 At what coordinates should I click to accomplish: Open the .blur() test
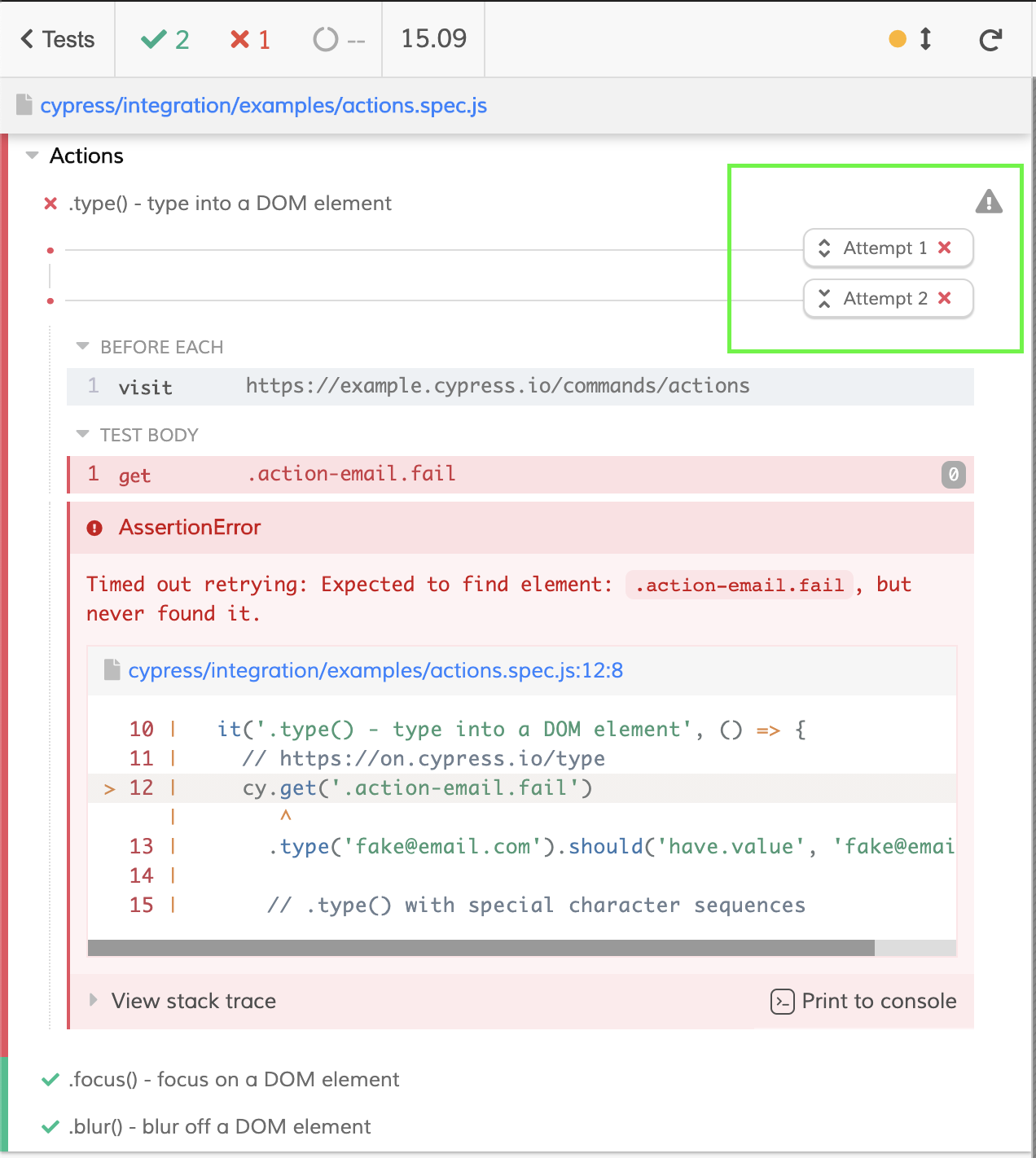point(220,1126)
